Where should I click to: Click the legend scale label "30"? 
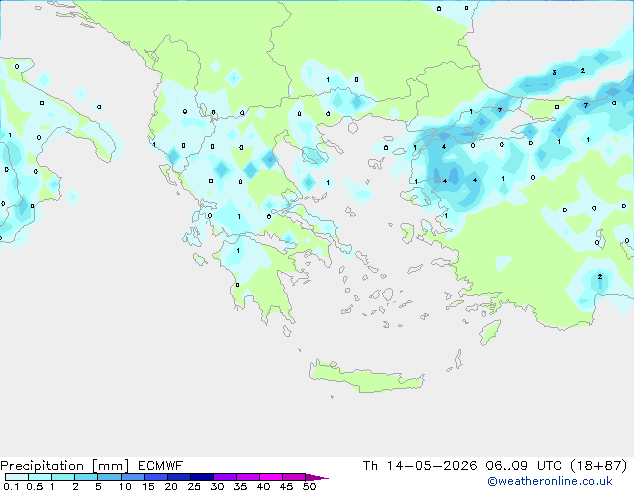tap(217, 486)
